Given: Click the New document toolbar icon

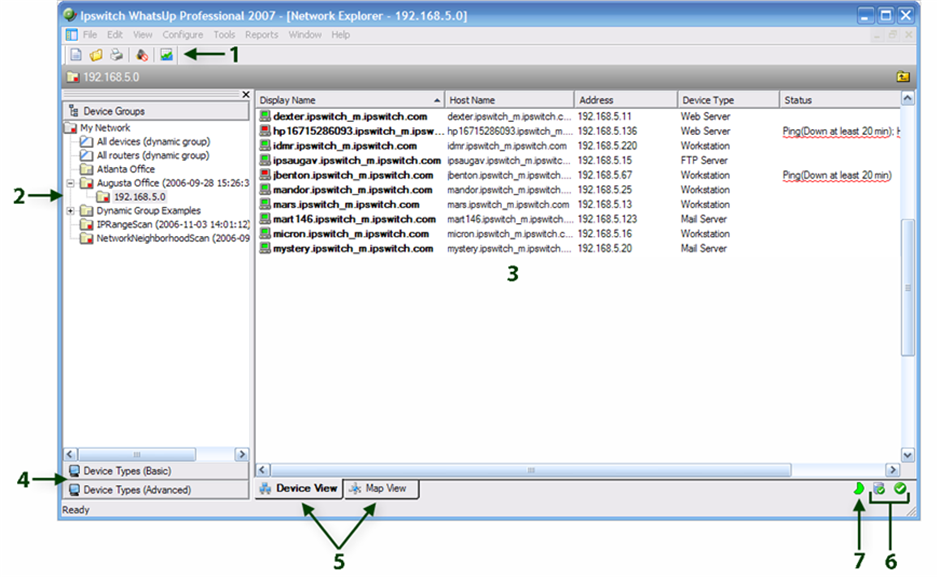Looking at the screenshot, I should point(75,55).
